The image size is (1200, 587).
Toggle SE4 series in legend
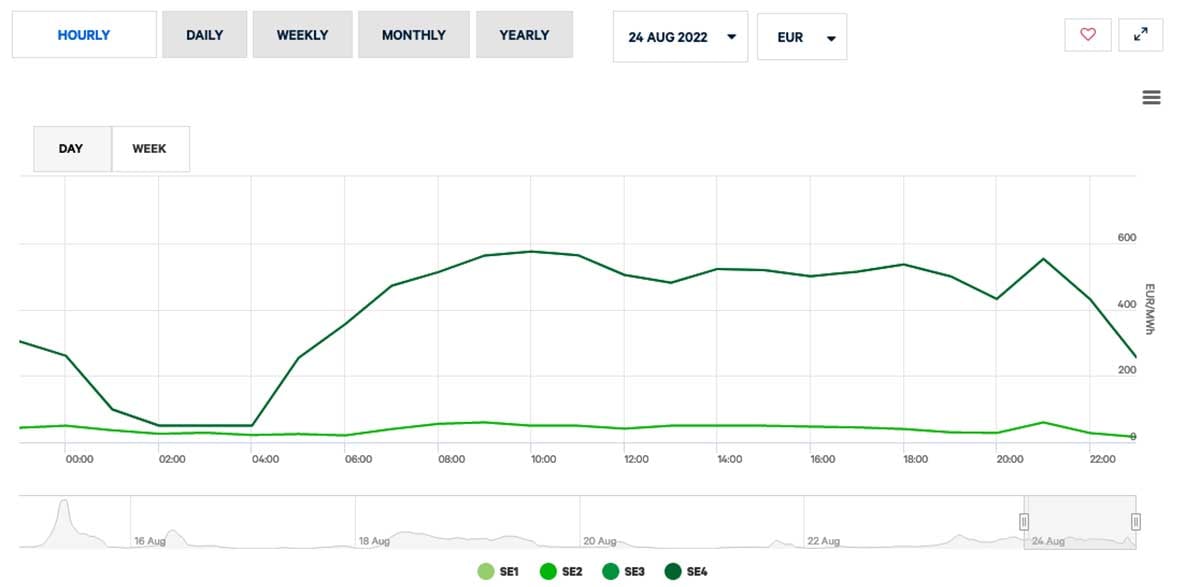687,572
